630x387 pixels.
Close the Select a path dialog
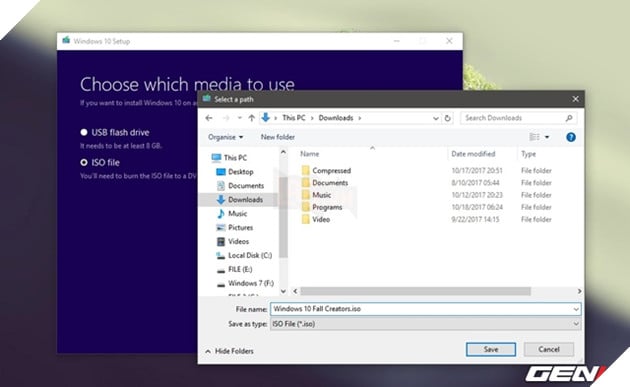[575, 99]
